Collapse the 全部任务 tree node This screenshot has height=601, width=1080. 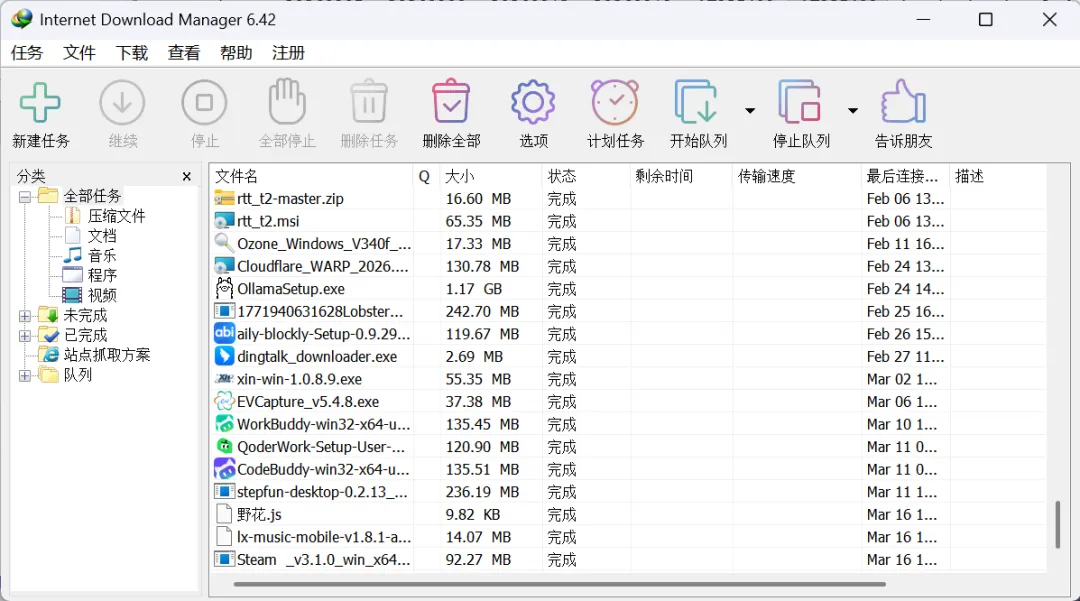[25, 197]
